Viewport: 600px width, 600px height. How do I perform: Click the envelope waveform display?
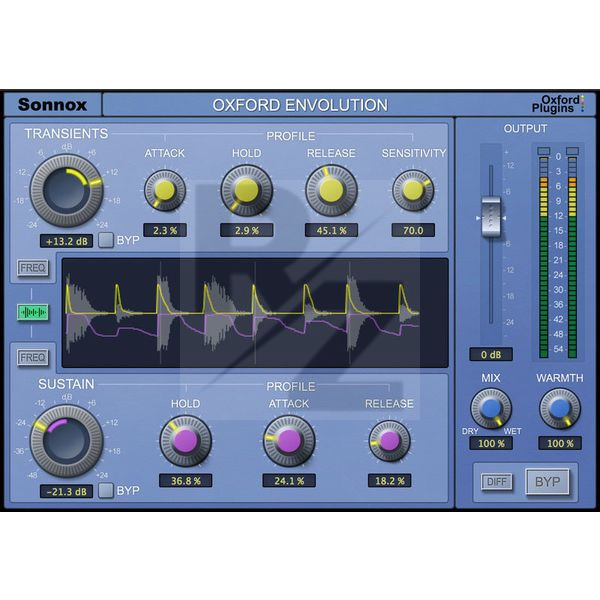click(x=255, y=313)
